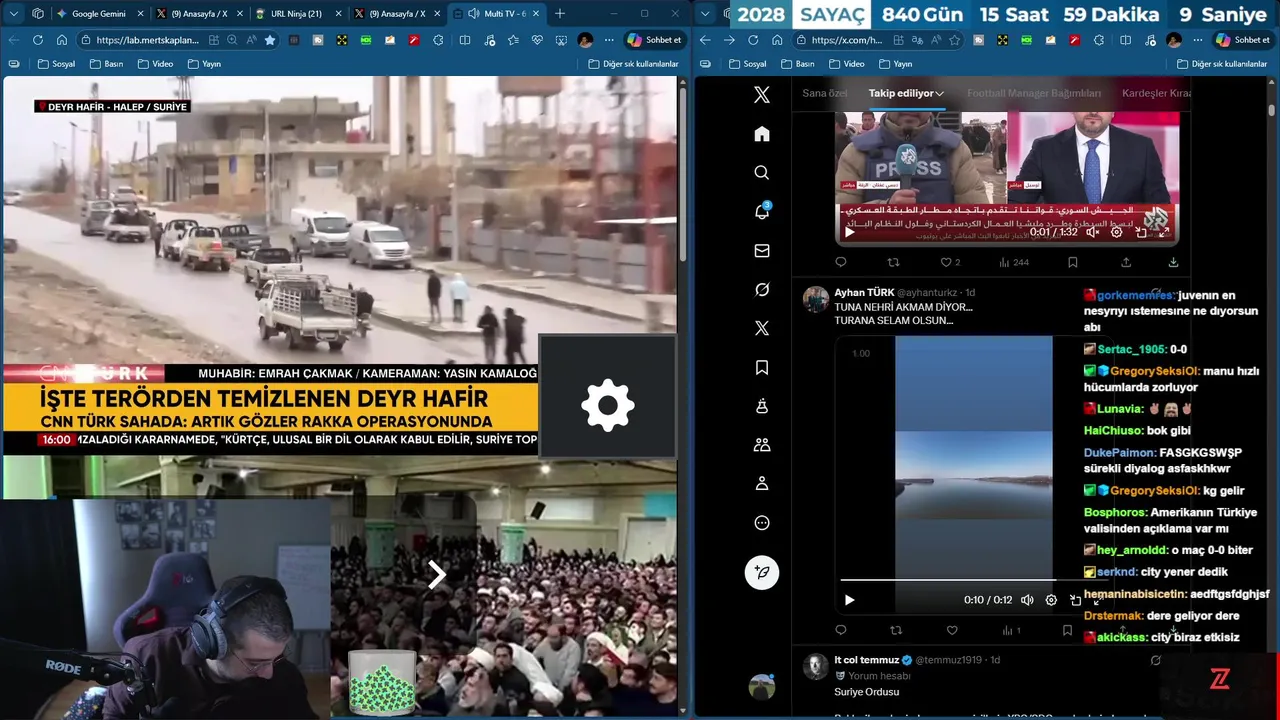Open settings gear on Multi TV overlay
Screen dimensions: 1280x720
(x=608, y=405)
